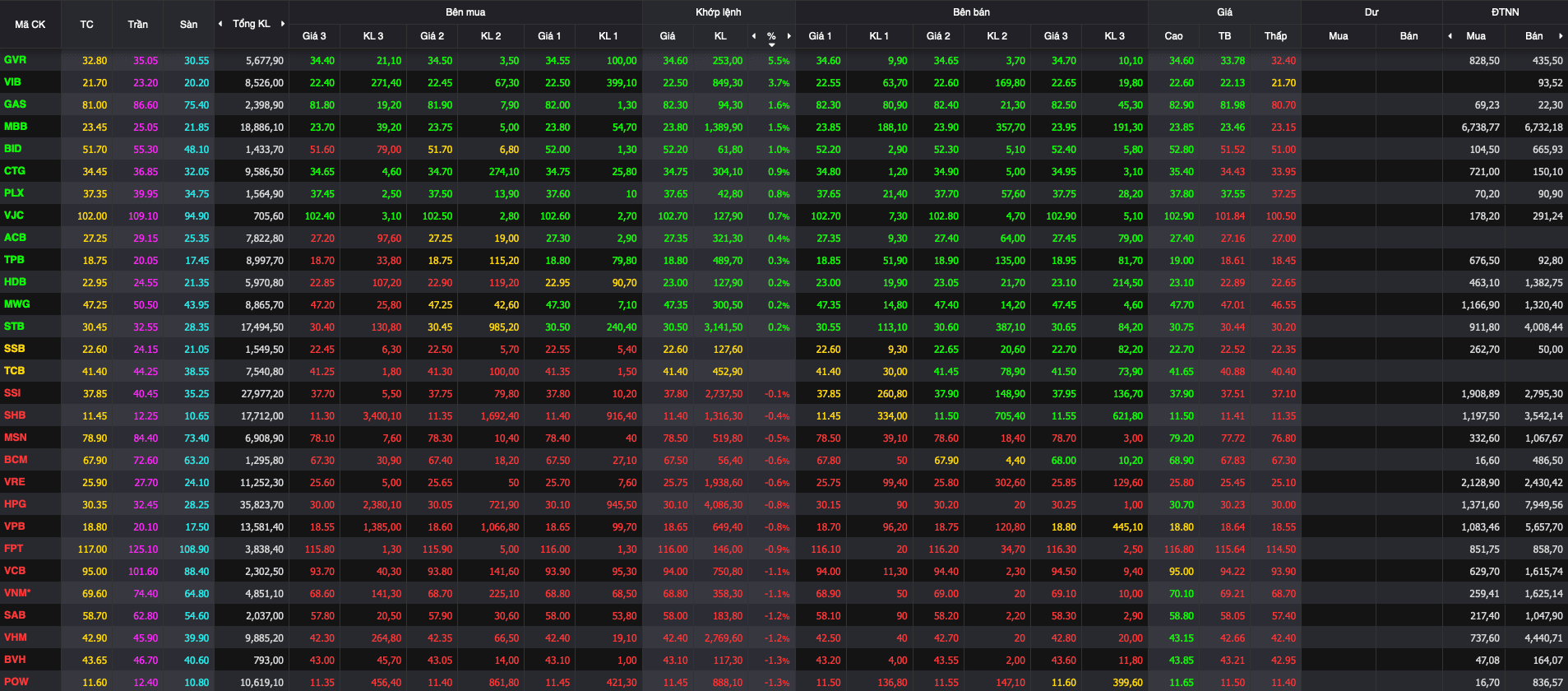Click FPT ceiling price 125.10

point(143,550)
